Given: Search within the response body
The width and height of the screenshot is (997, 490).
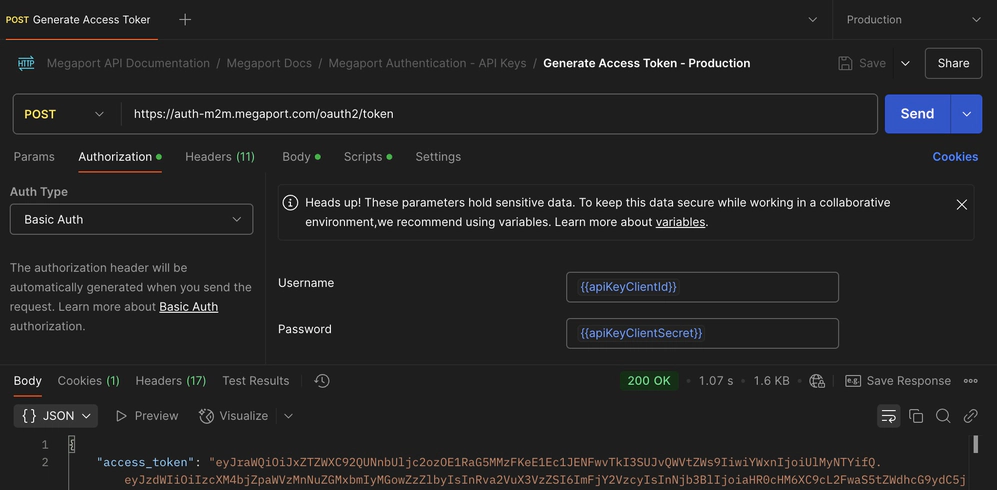Looking at the screenshot, I should 943,416.
